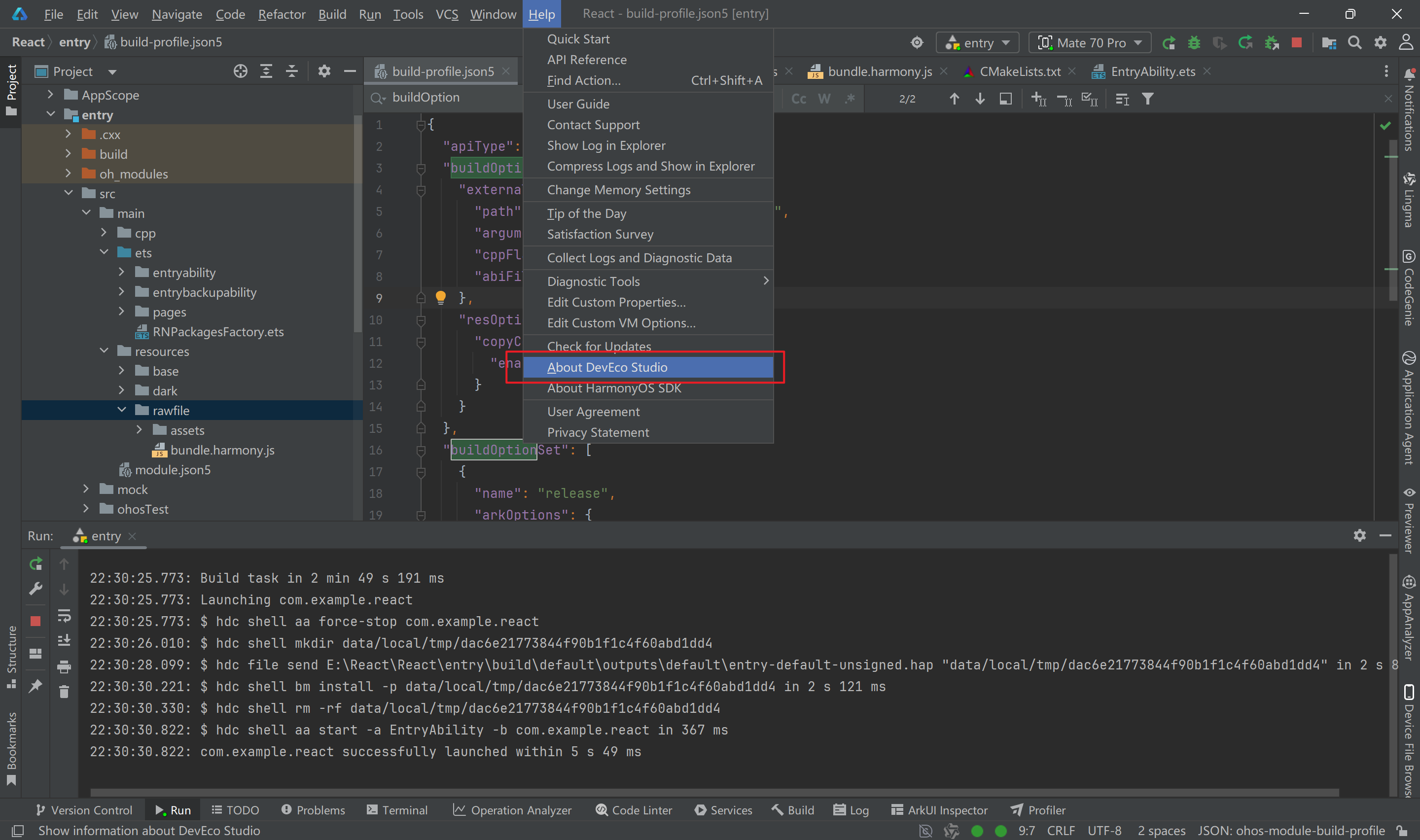Click Select Opened File target icon
This screenshot has height=840, width=1420.
[x=240, y=71]
